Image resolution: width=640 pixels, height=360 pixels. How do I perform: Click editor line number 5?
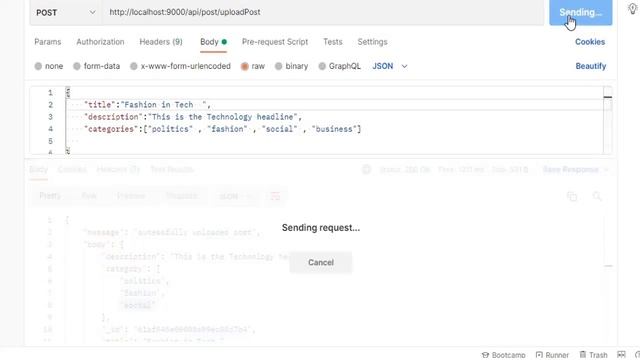click(x=50, y=141)
